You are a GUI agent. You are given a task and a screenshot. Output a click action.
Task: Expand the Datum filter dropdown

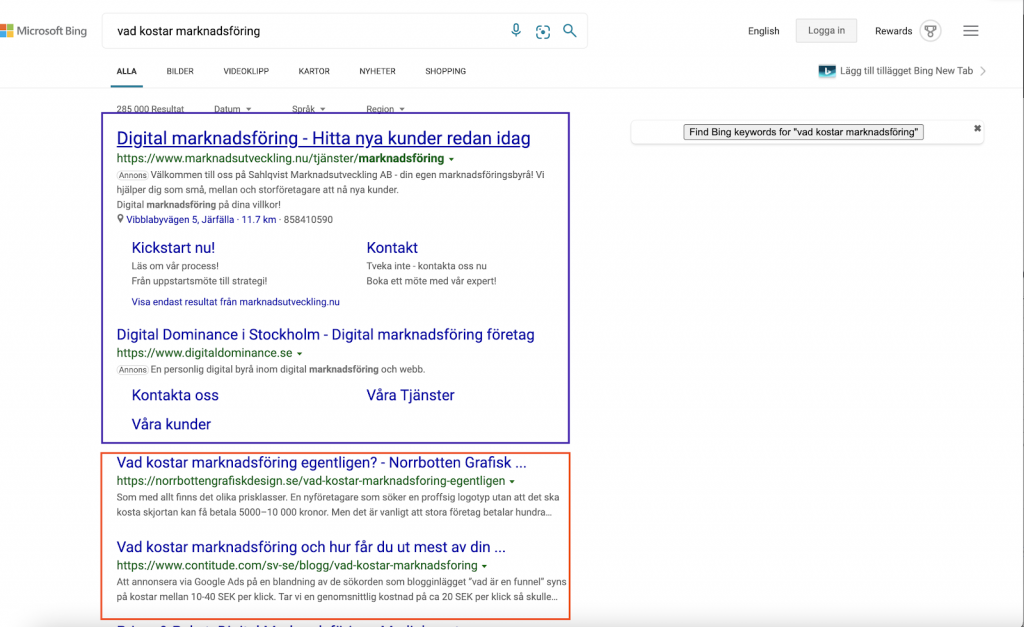point(232,108)
